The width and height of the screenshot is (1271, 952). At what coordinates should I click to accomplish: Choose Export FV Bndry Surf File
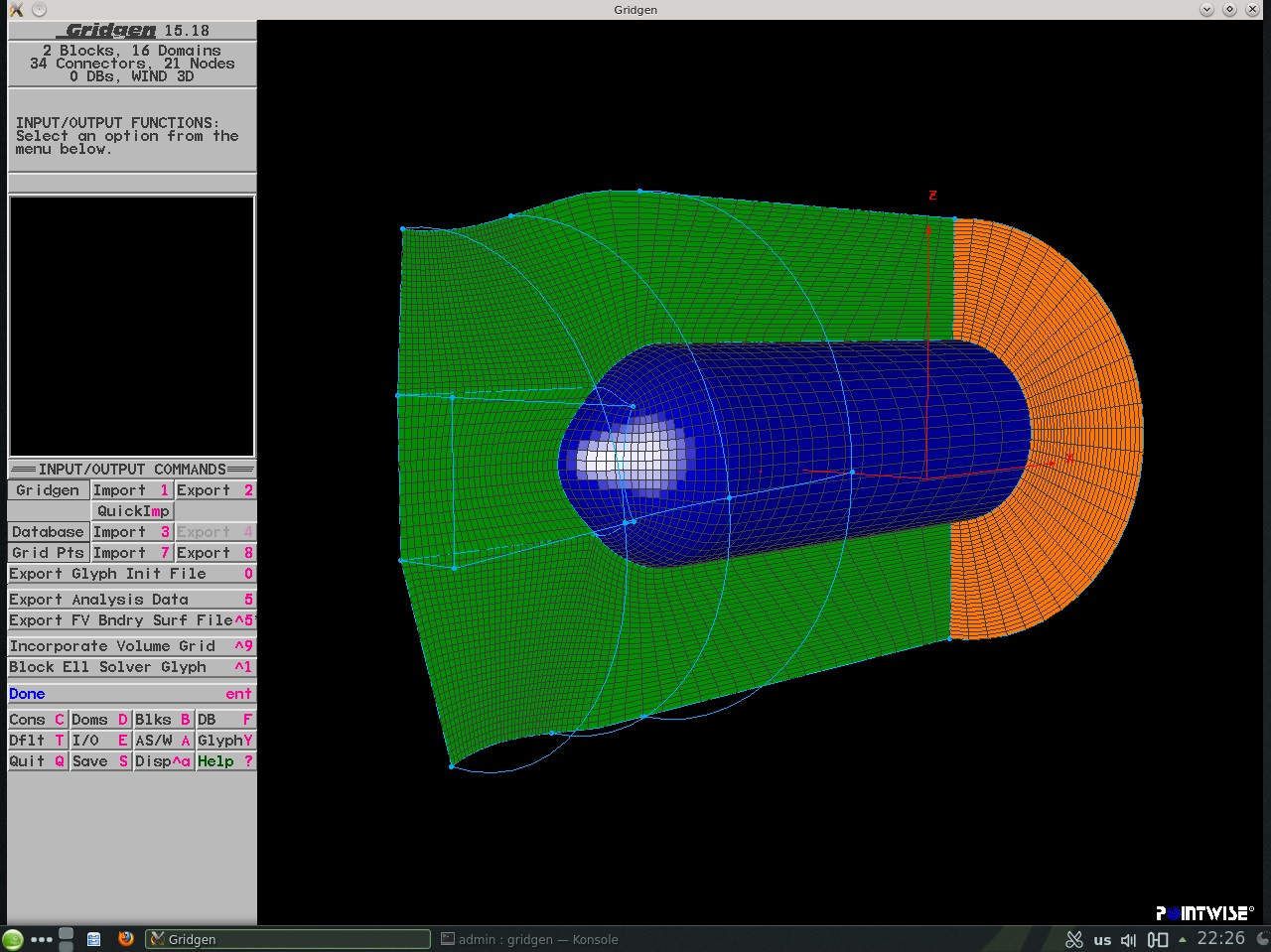click(x=131, y=620)
